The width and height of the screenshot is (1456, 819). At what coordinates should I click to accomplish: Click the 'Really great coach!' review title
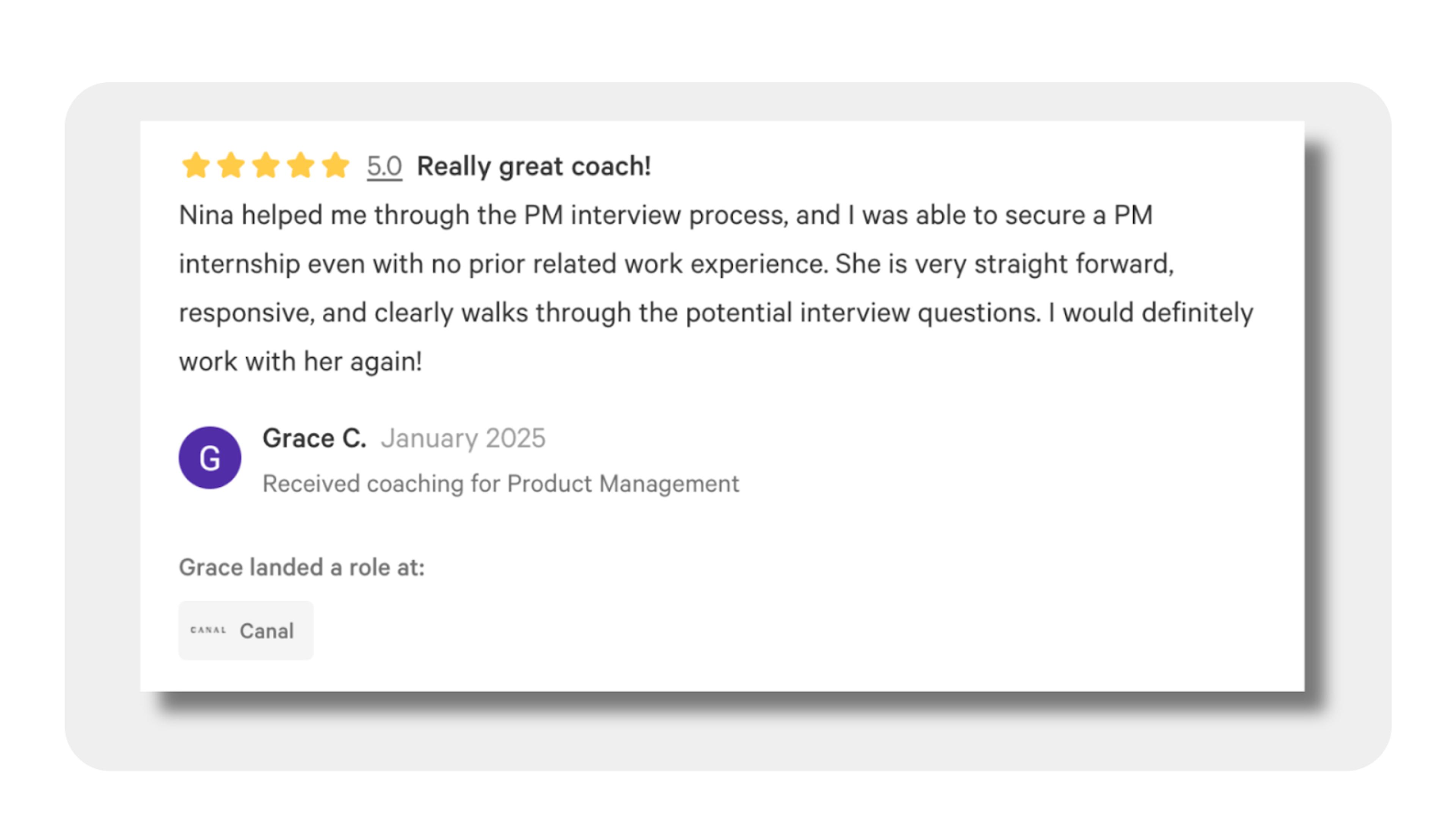tap(534, 167)
